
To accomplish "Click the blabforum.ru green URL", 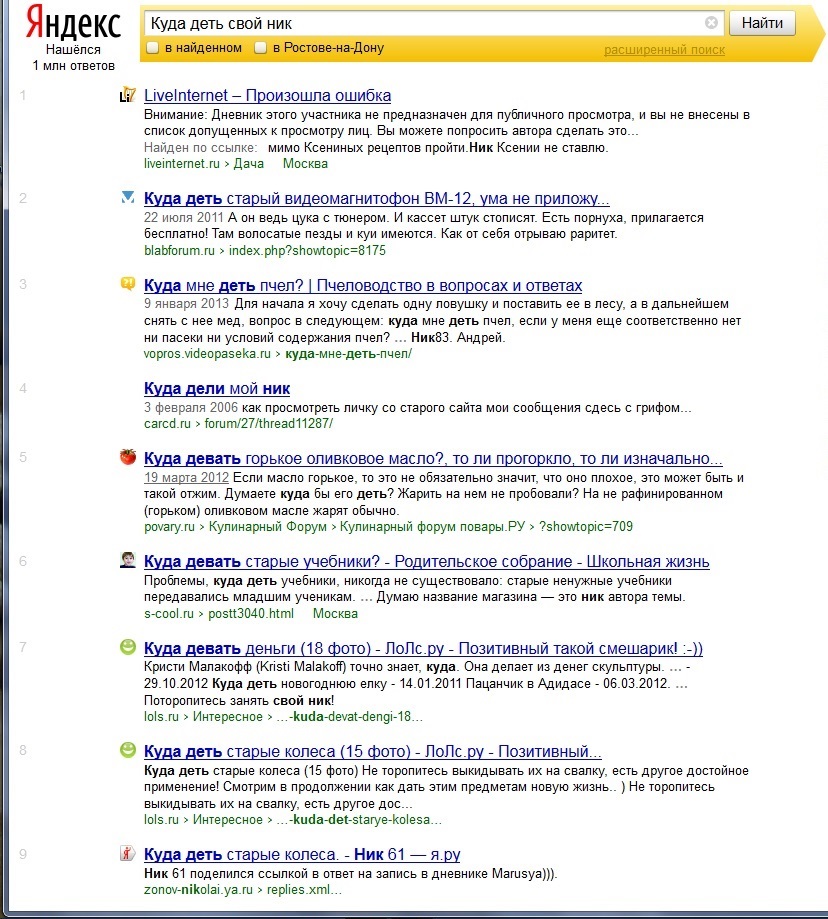I will (179, 250).
